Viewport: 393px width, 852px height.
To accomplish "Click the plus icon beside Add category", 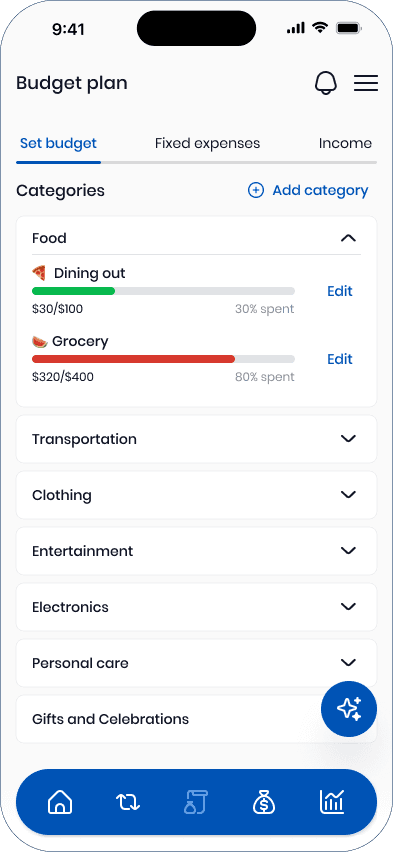I will 255,190.
